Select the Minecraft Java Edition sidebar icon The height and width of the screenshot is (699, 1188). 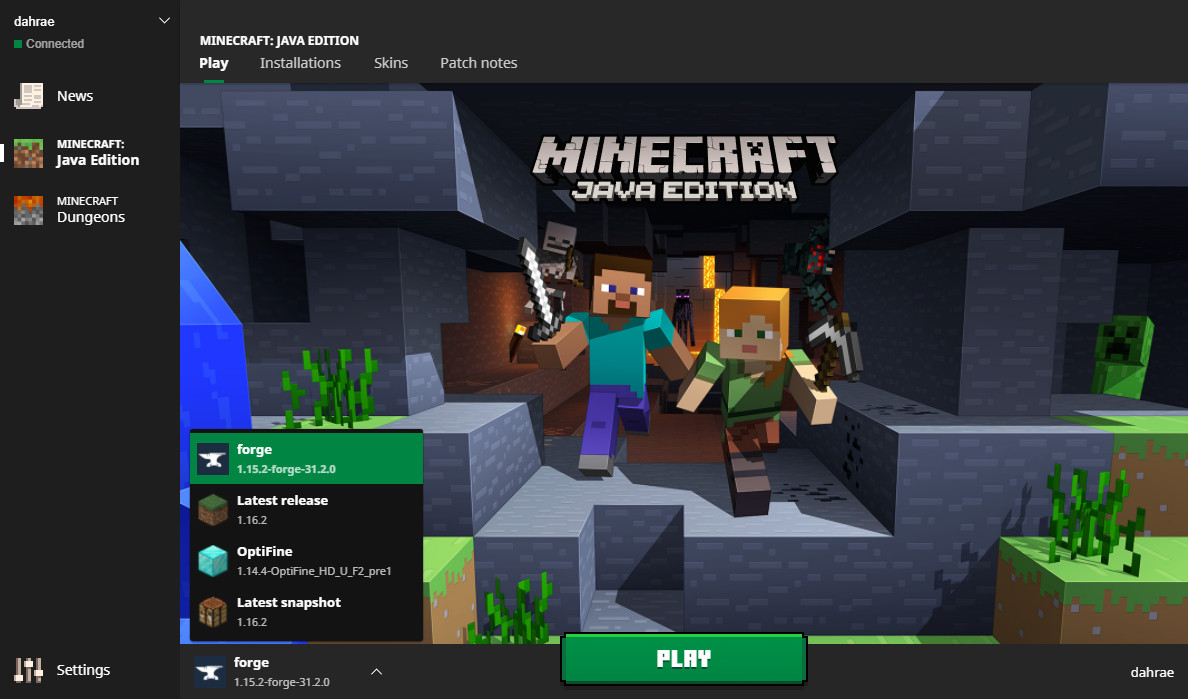coord(27,152)
